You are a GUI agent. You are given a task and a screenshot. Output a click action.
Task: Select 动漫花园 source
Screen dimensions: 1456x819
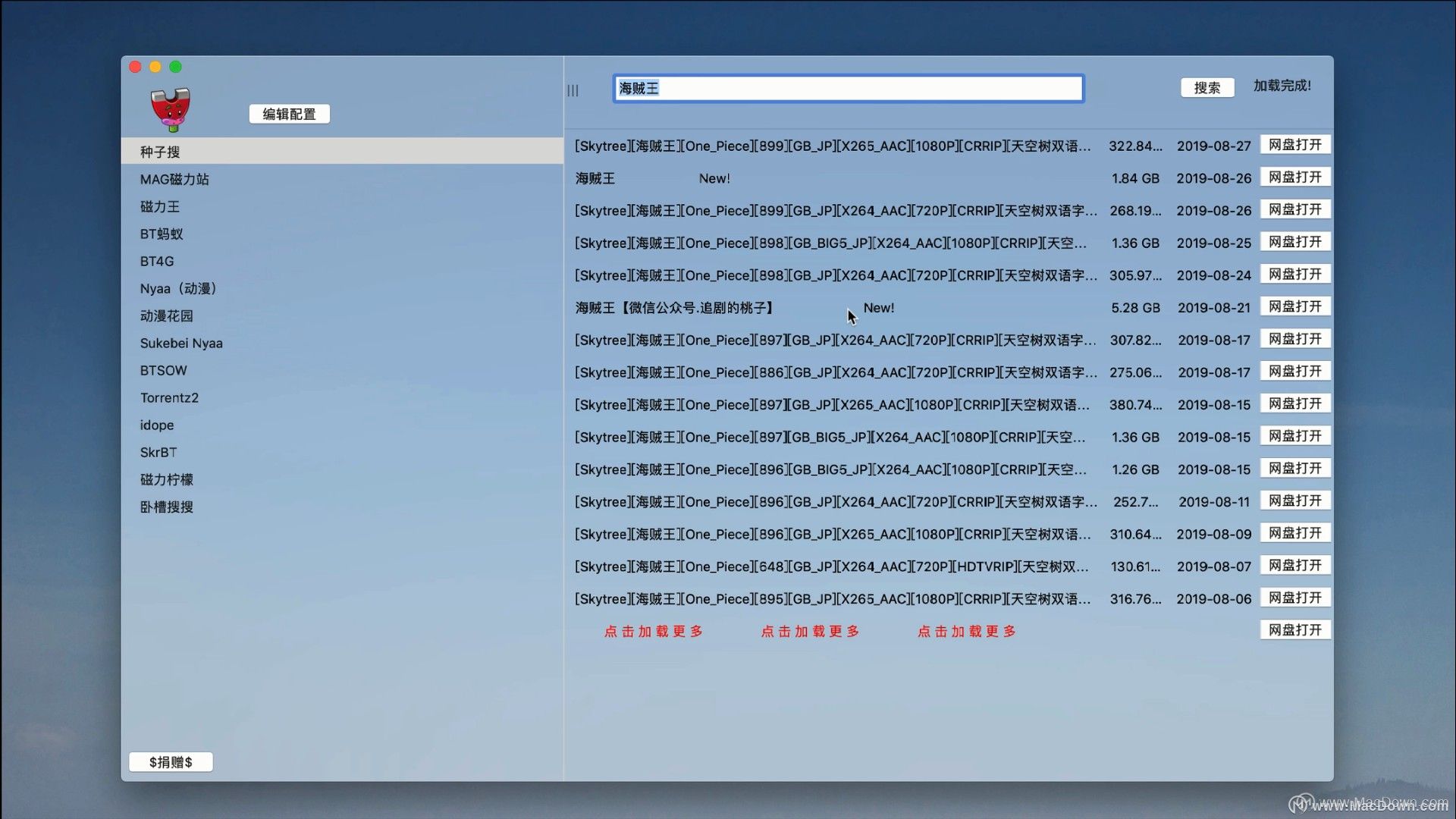pyautogui.click(x=342, y=315)
